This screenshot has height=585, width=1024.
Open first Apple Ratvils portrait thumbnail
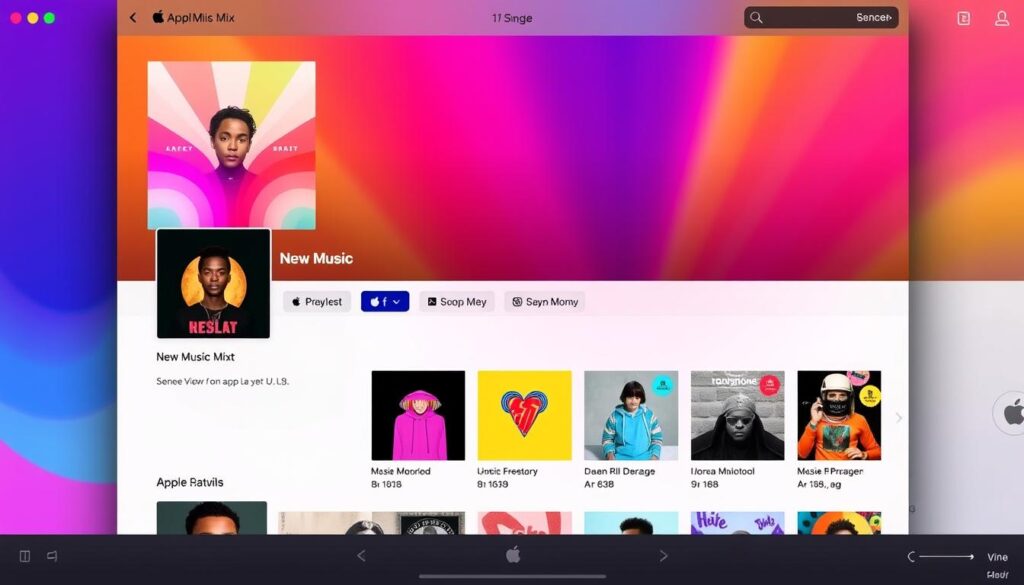(212, 518)
